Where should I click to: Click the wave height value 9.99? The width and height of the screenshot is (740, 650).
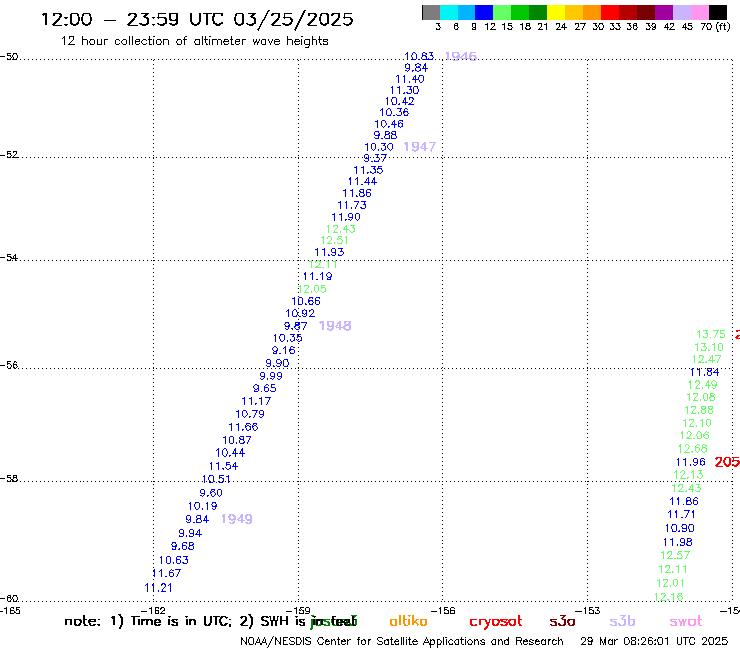pyautogui.click(x=271, y=376)
